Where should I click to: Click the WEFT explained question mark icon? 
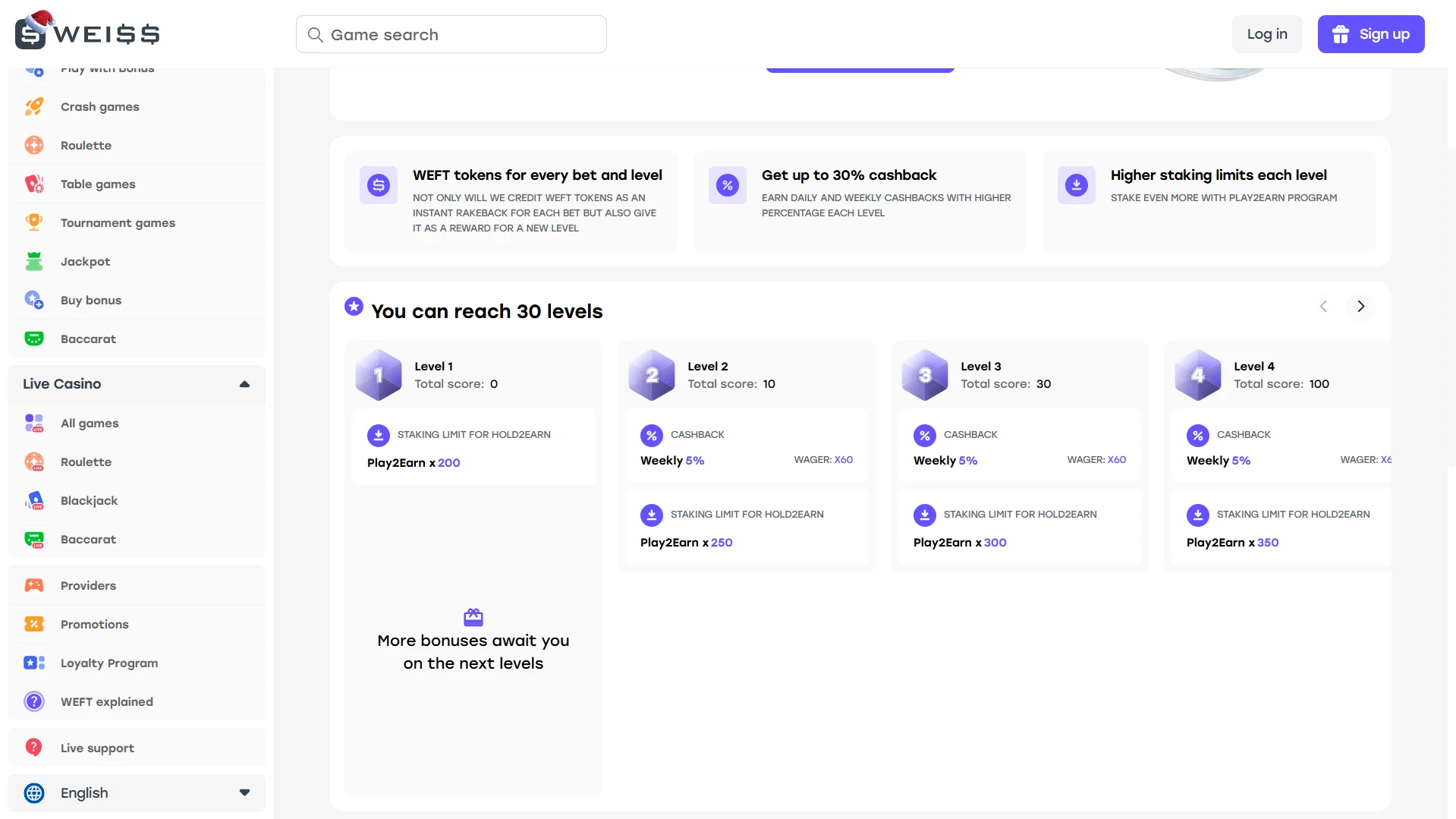click(34, 701)
